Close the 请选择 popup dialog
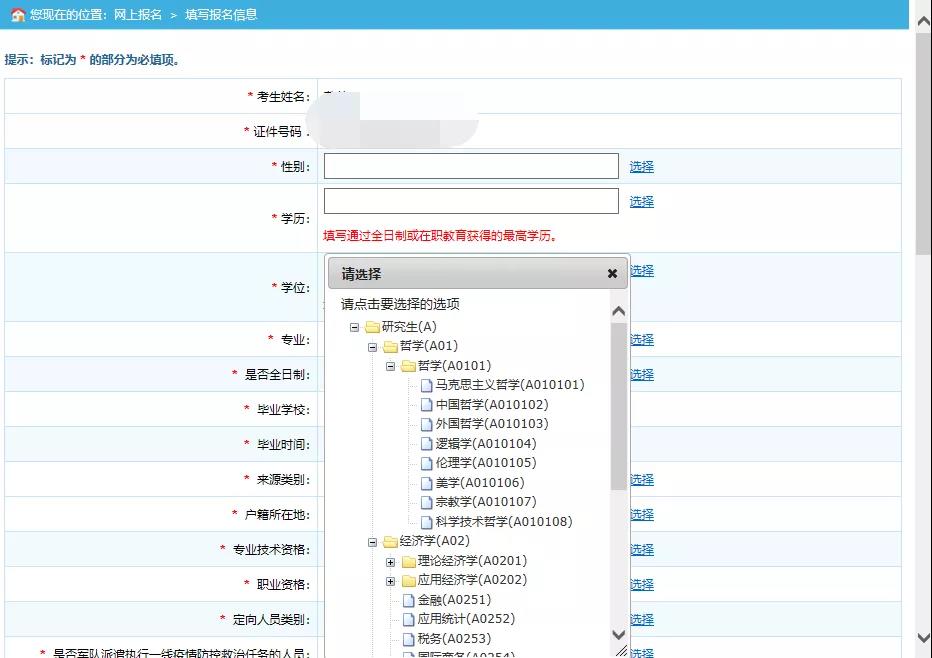The image size is (932, 658). point(612,273)
